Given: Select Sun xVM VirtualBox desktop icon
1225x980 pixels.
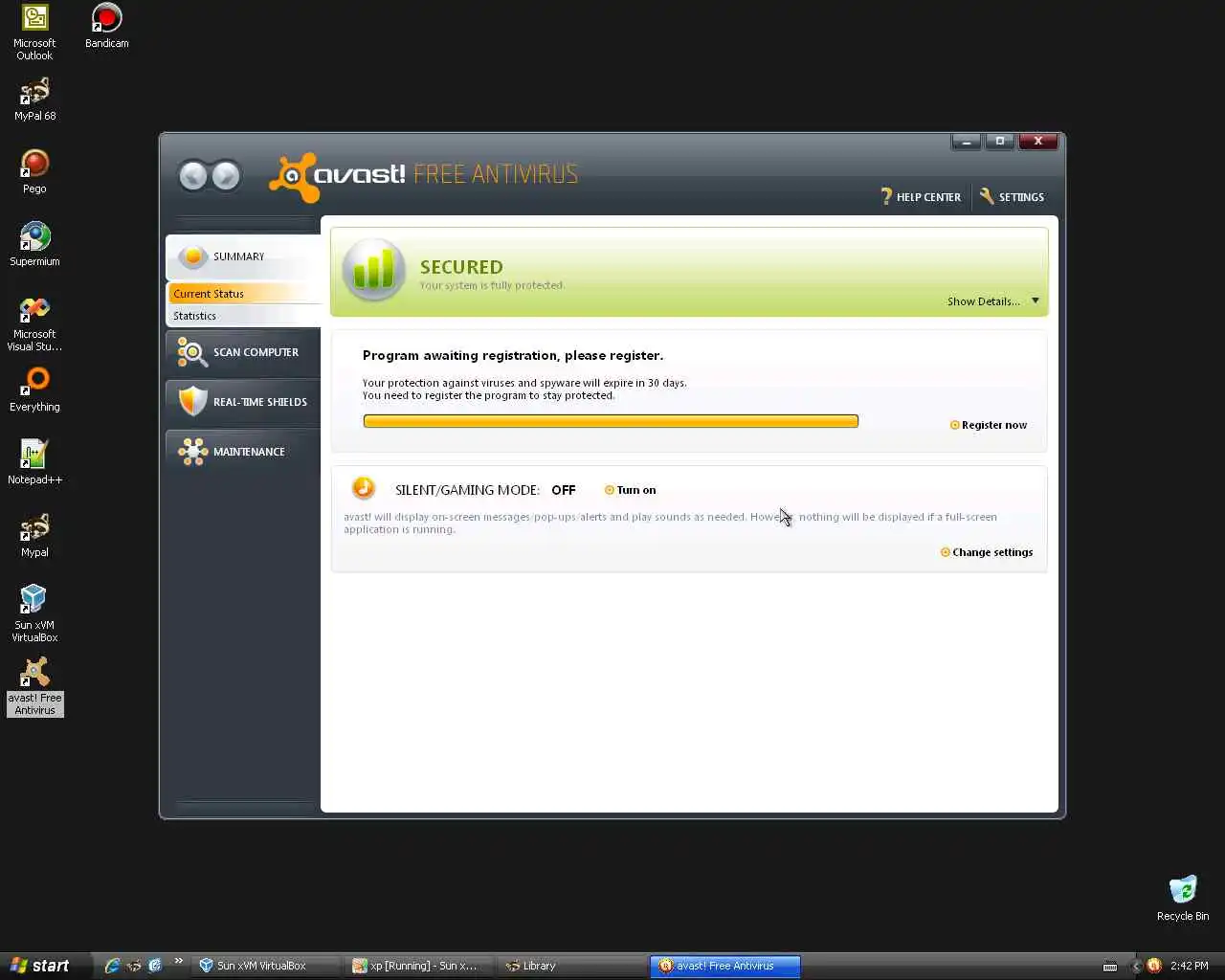Looking at the screenshot, I should 34,614.
